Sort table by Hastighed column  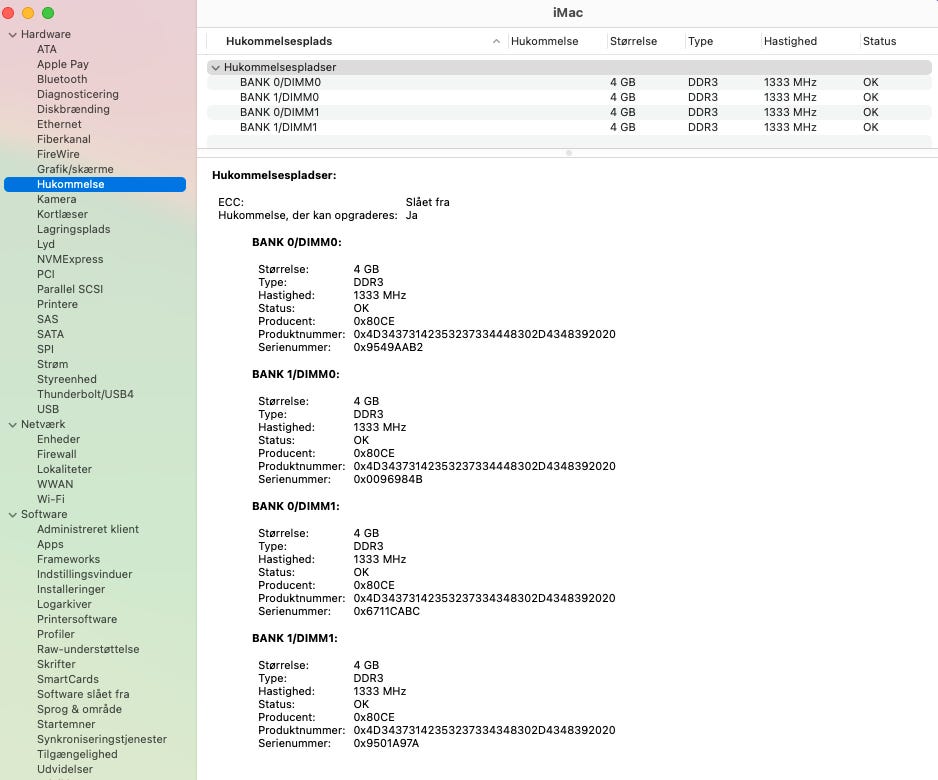point(790,41)
